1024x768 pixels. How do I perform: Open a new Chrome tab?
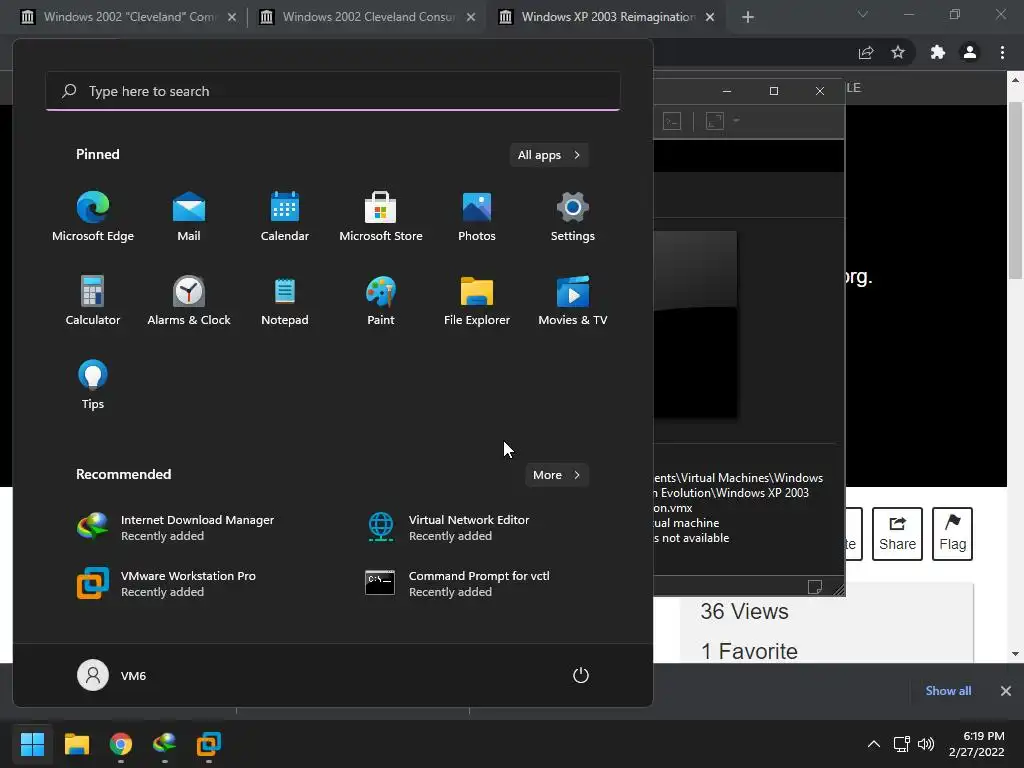748,17
